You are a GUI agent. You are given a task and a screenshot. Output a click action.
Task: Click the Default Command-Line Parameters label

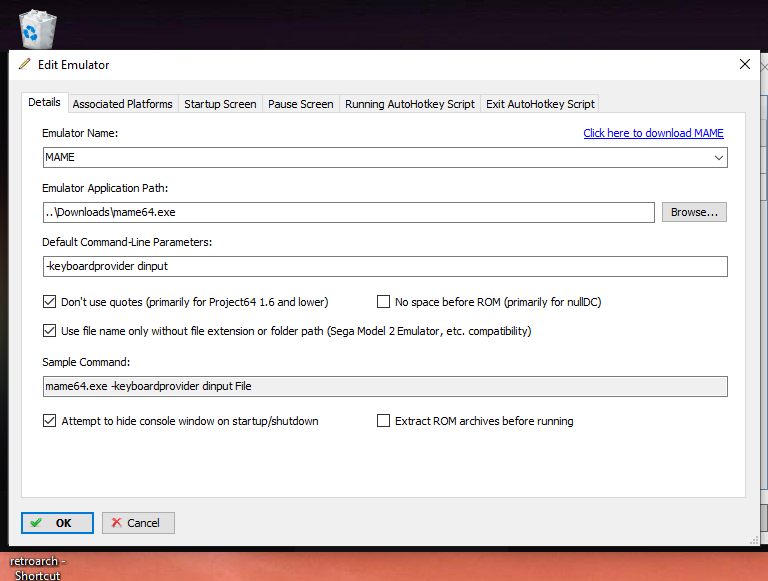[x=127, y=242]
